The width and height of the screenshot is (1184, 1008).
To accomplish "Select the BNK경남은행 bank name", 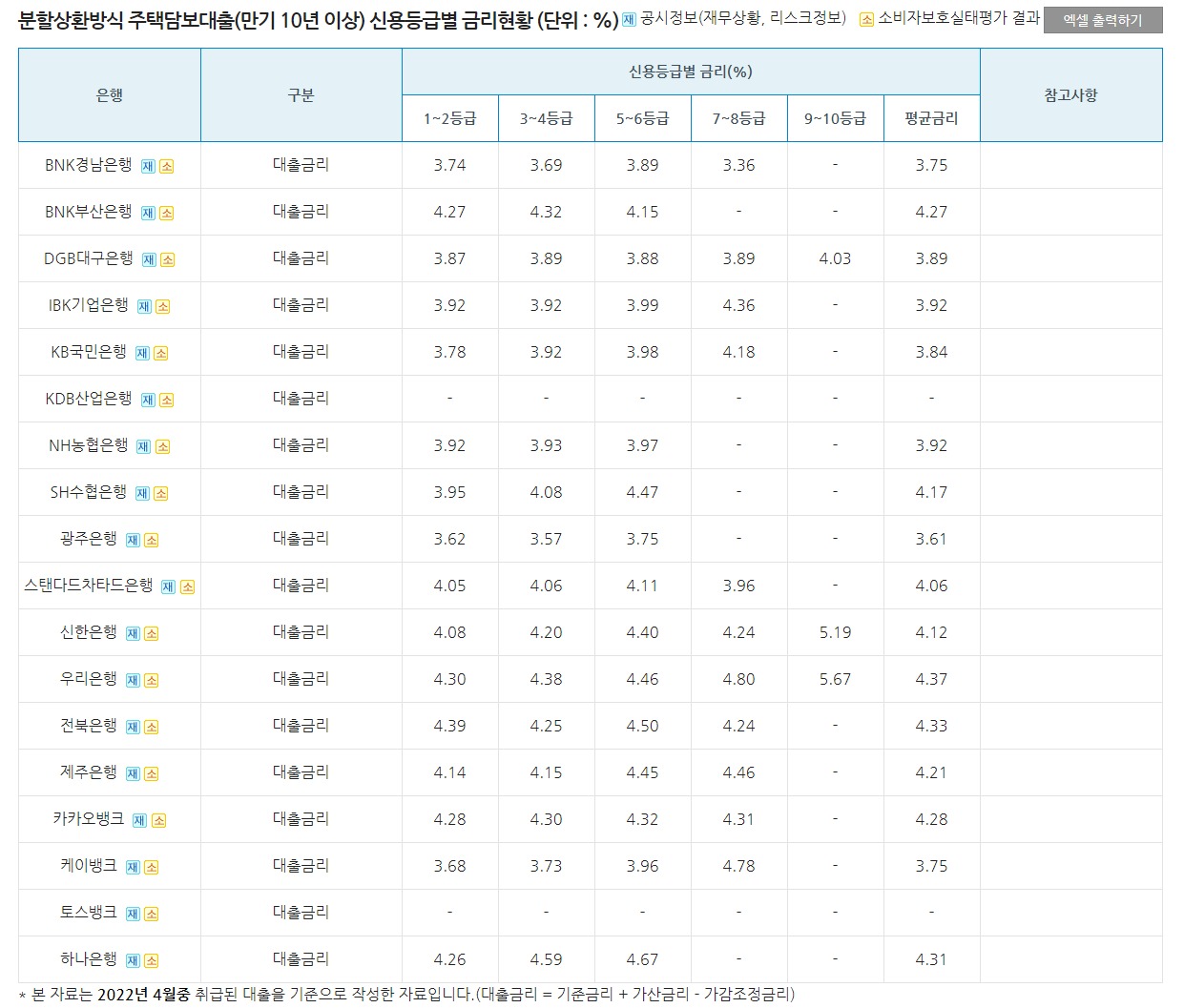I will tap(89, 165).
